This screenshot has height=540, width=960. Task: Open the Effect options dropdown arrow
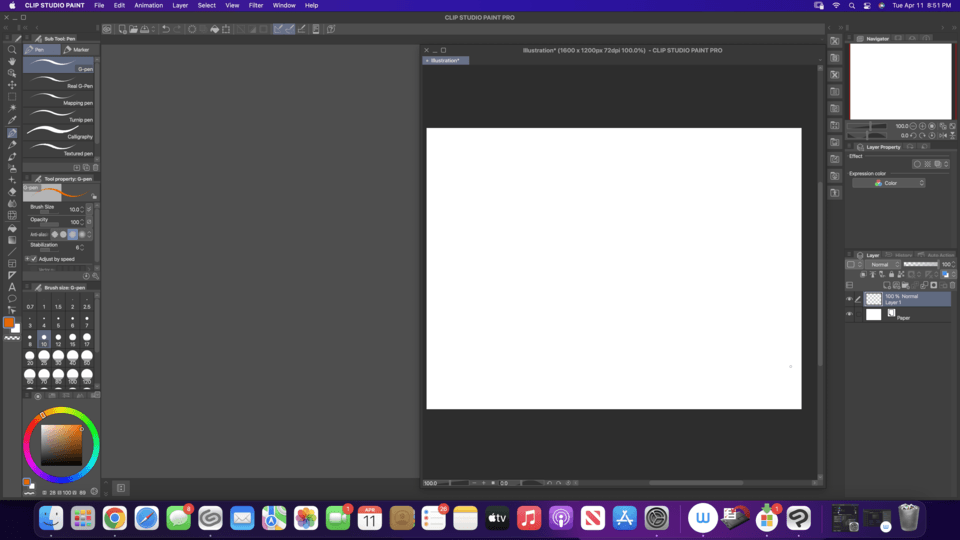point(947,164)
